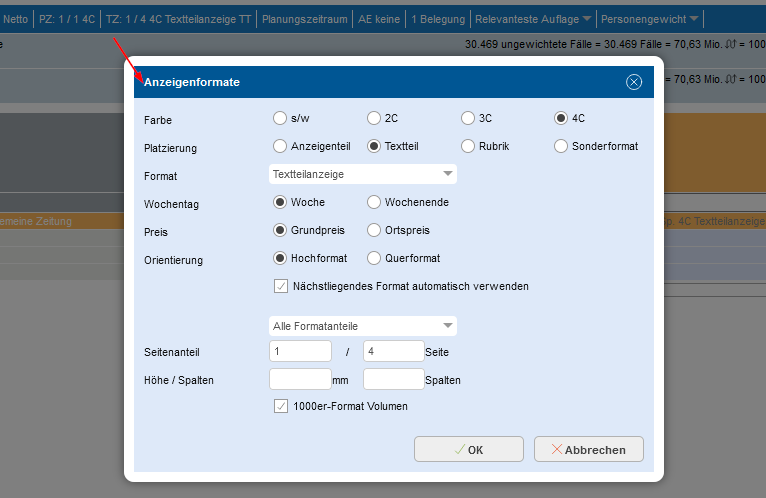Expand the Alle Formatanteile dropdown
Screen dimensions: 766x498
click(x=363, y=326)
